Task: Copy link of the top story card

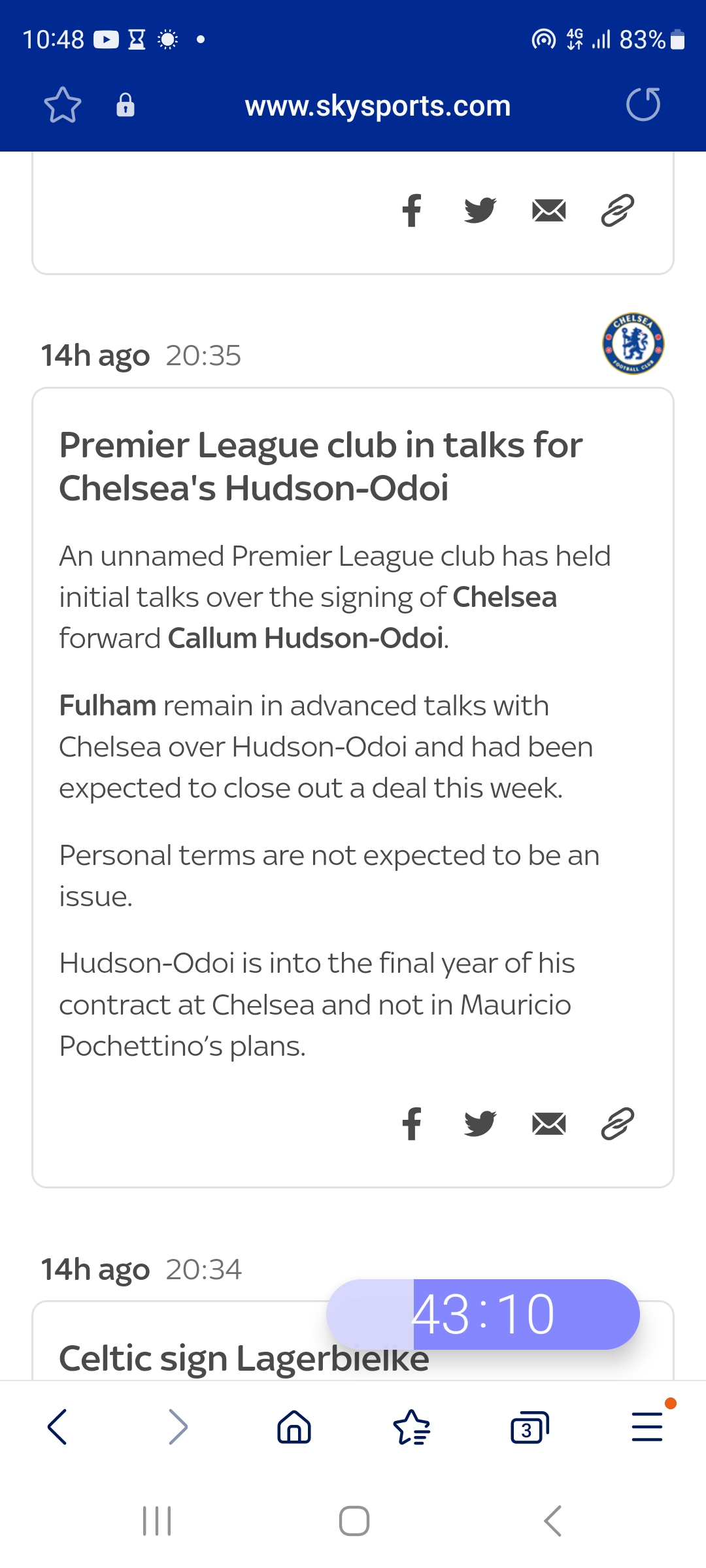Action: (x=618, y=210)
